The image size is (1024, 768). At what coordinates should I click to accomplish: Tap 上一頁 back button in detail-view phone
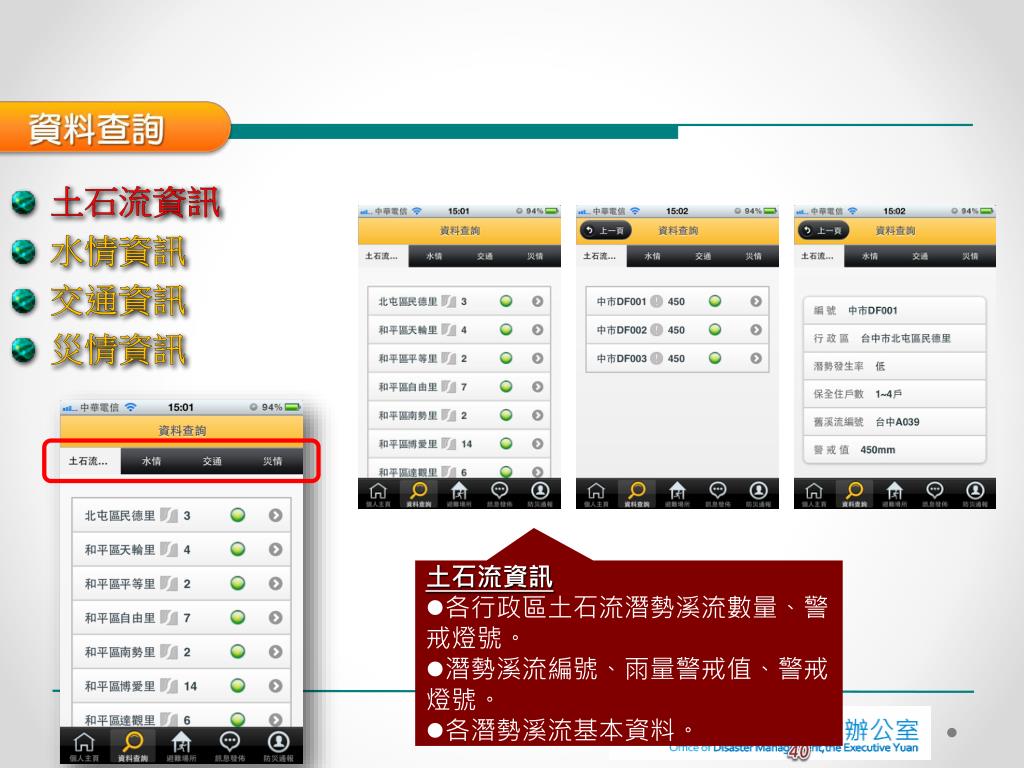(x=823, y=231)
